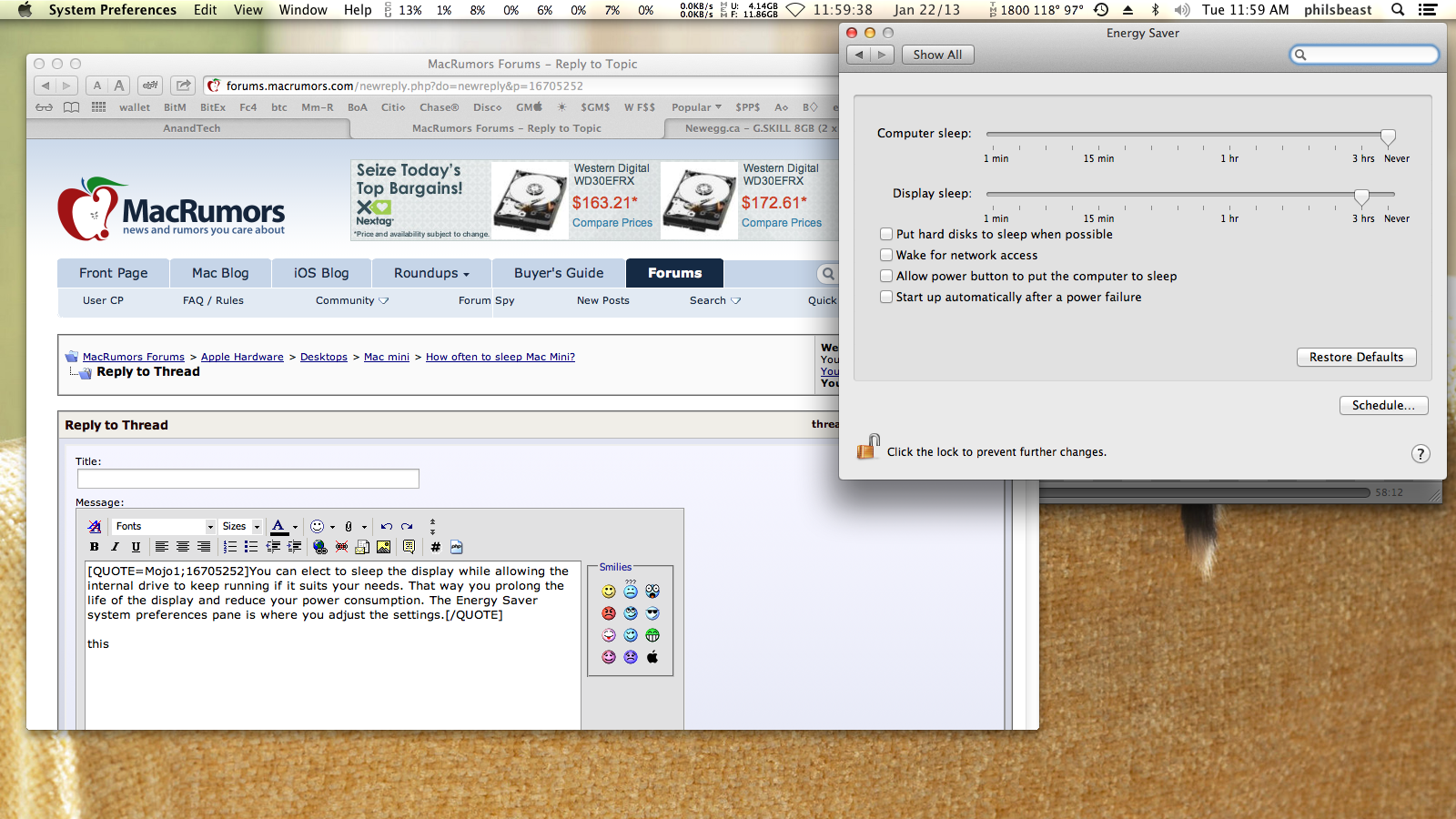Pick the text color A swatch
1456x819 pixels.
coord(279,527)
